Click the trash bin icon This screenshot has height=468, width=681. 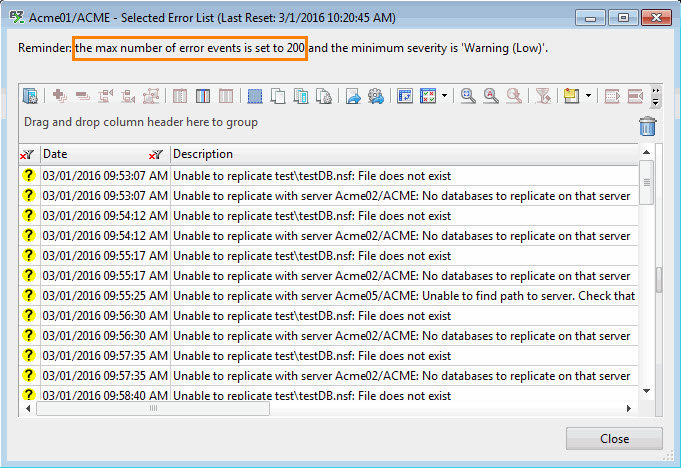[648, 125]
